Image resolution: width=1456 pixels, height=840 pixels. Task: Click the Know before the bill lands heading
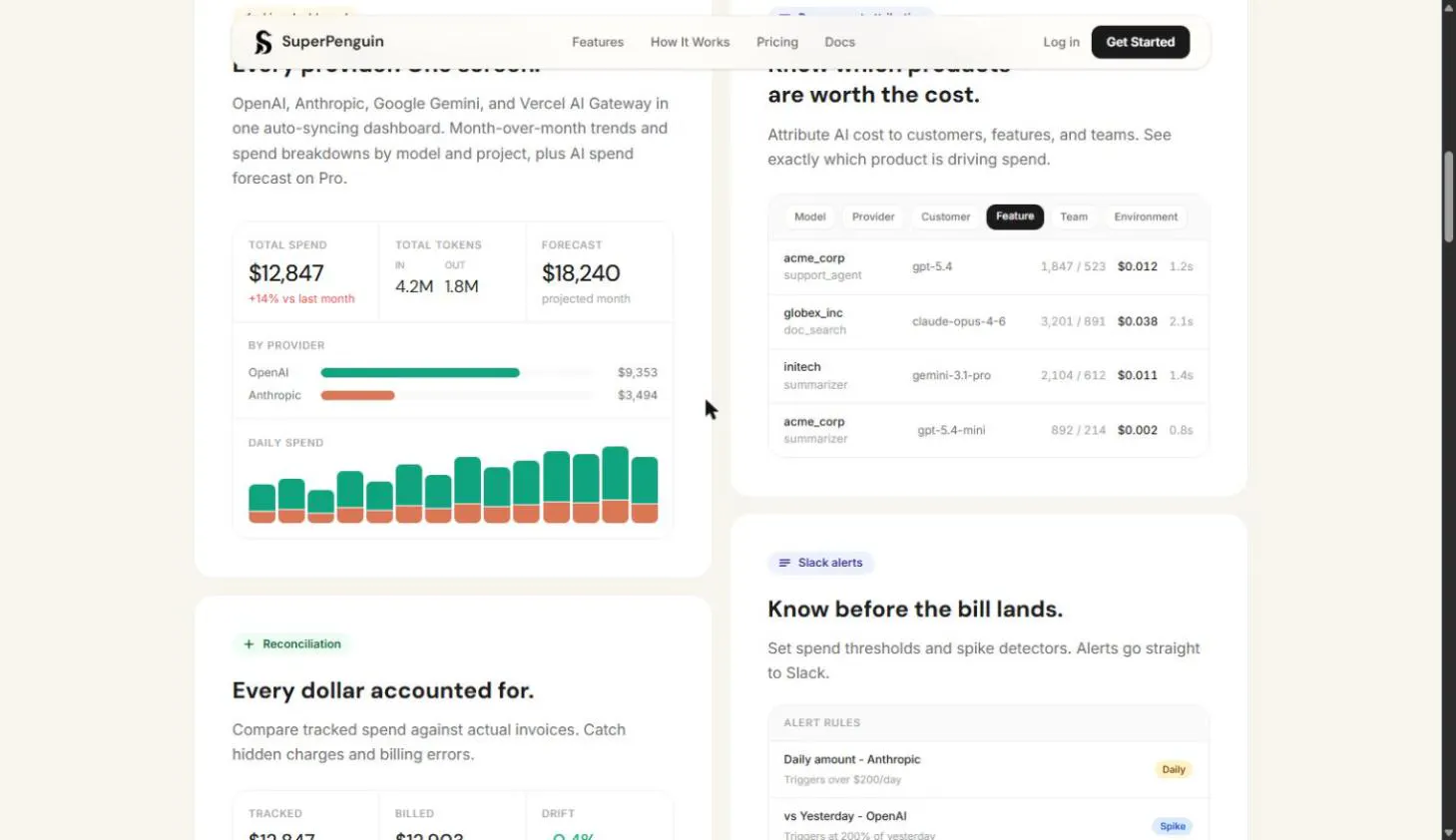(x=915, y=610)
